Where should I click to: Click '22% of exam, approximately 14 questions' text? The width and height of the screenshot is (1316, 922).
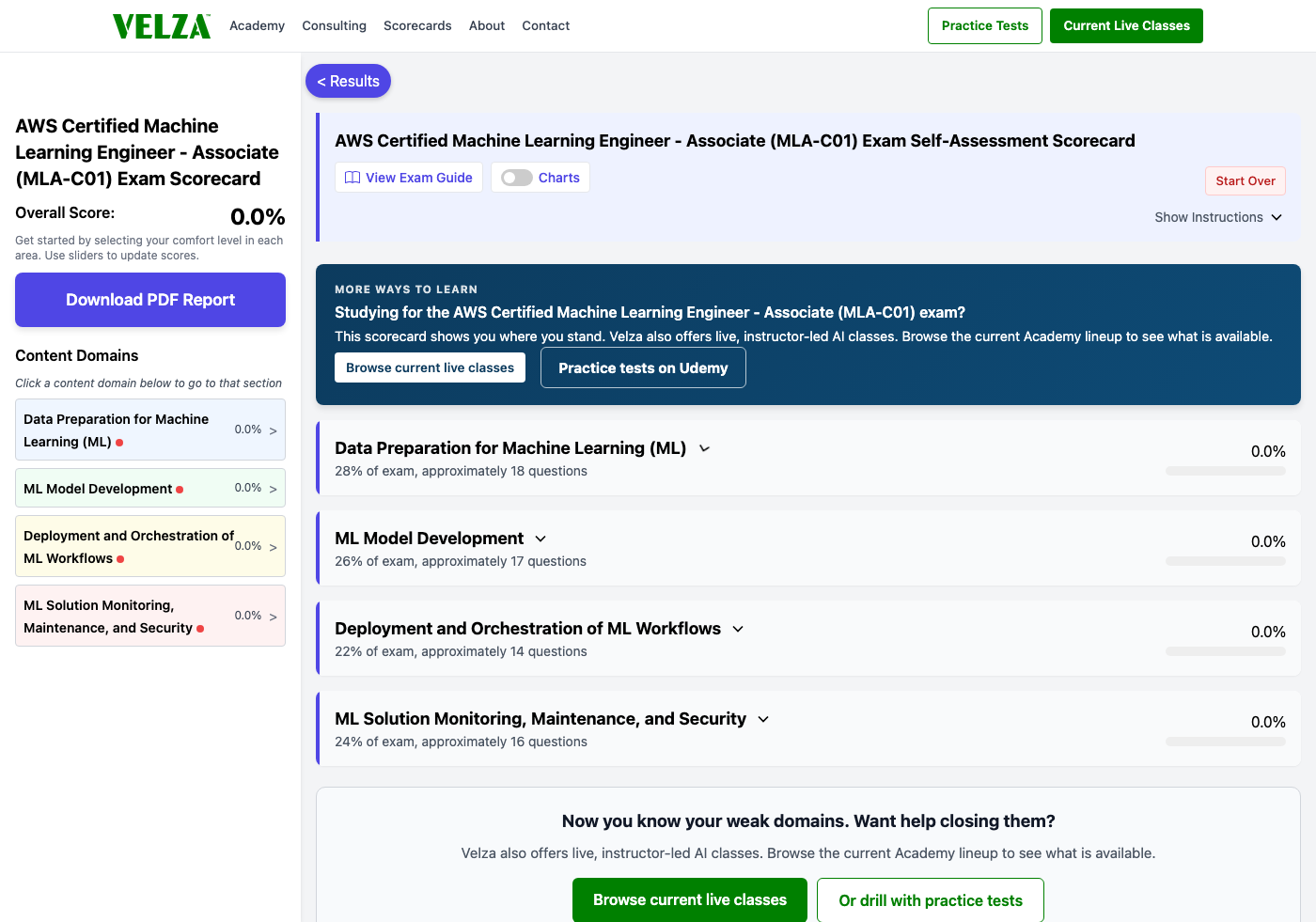[461, 651]
